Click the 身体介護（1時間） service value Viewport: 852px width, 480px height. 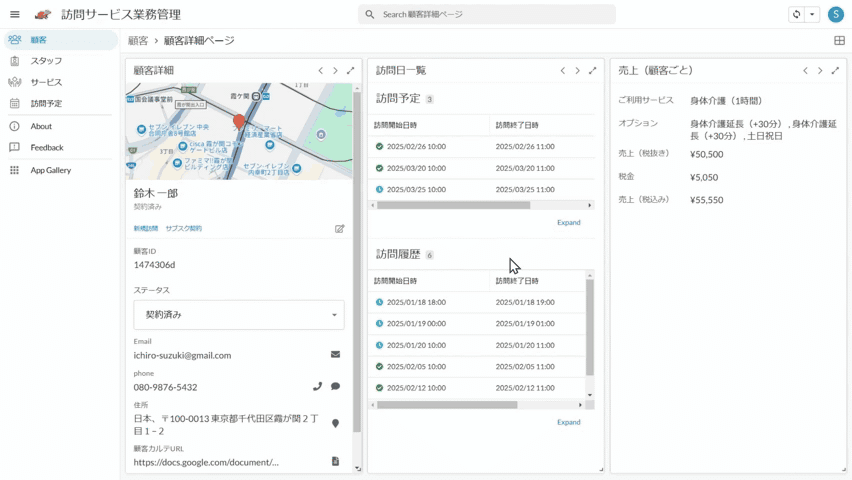pos(726,101)
